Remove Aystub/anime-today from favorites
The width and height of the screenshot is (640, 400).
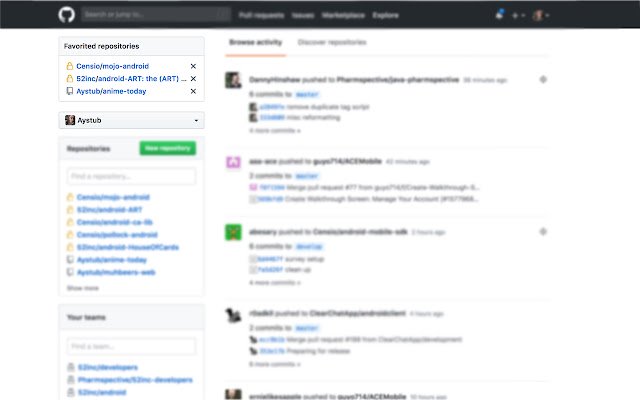click(193, 91)
